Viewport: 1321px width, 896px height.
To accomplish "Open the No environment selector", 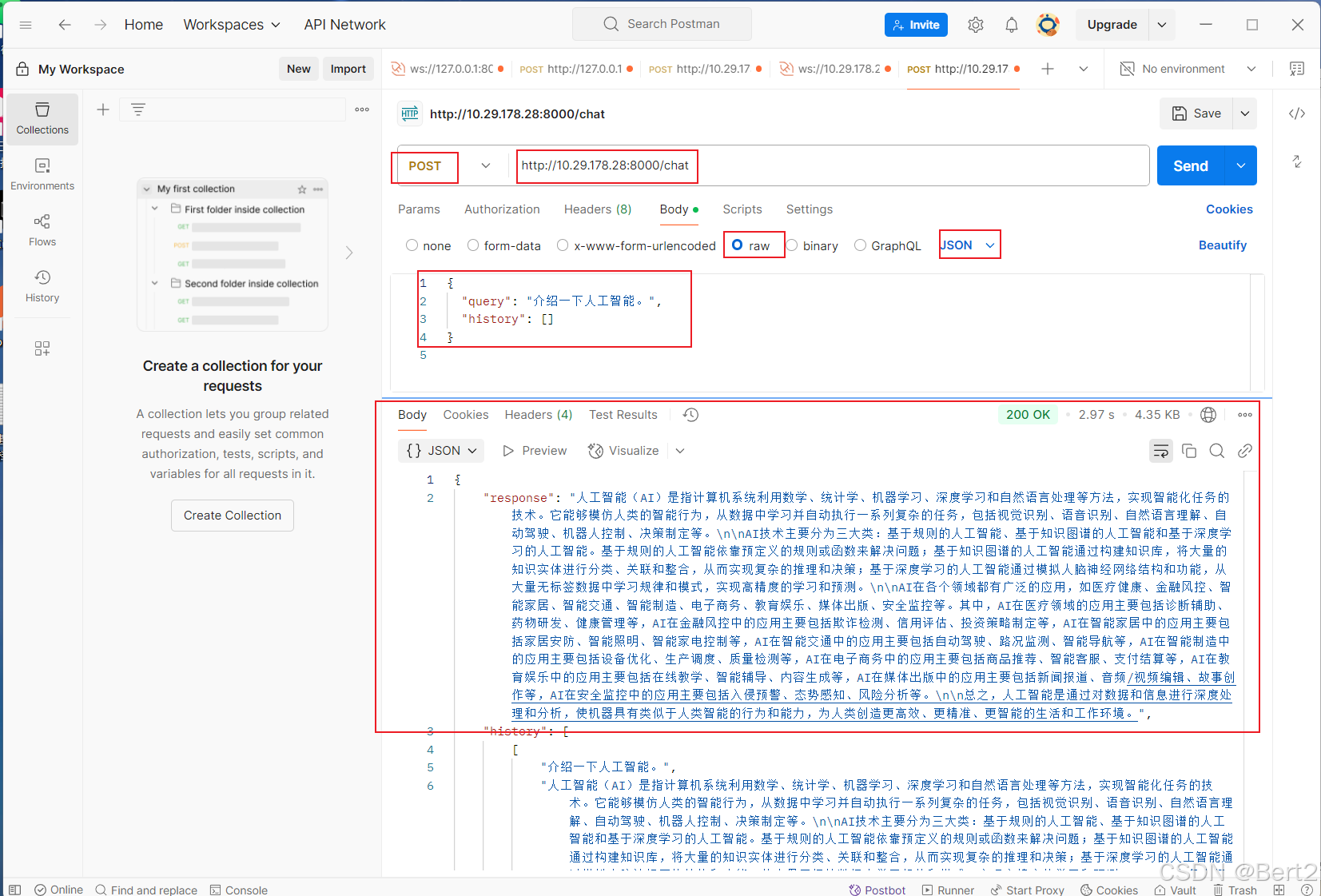I will coord(1188,69).
